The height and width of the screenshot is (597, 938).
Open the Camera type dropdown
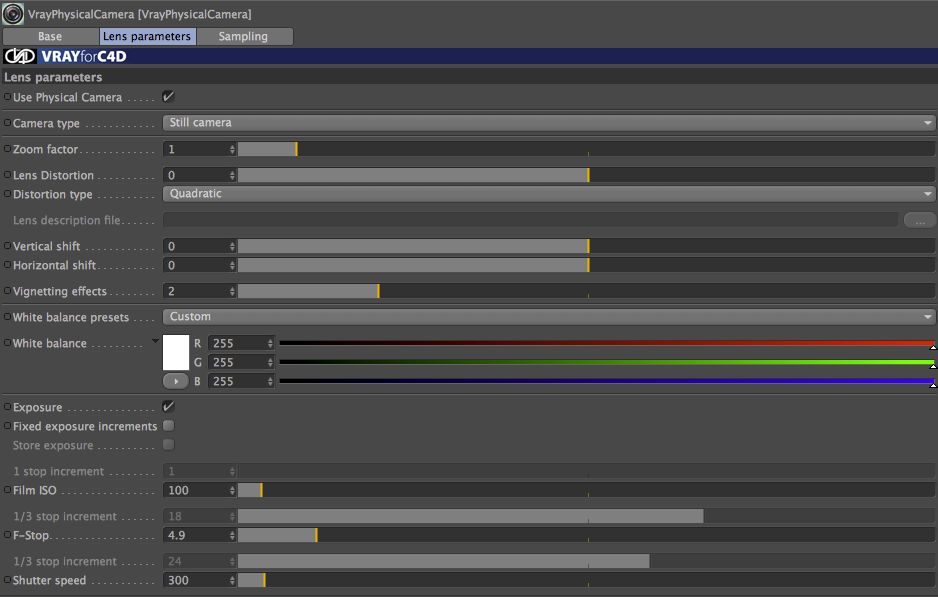[549, 123]
